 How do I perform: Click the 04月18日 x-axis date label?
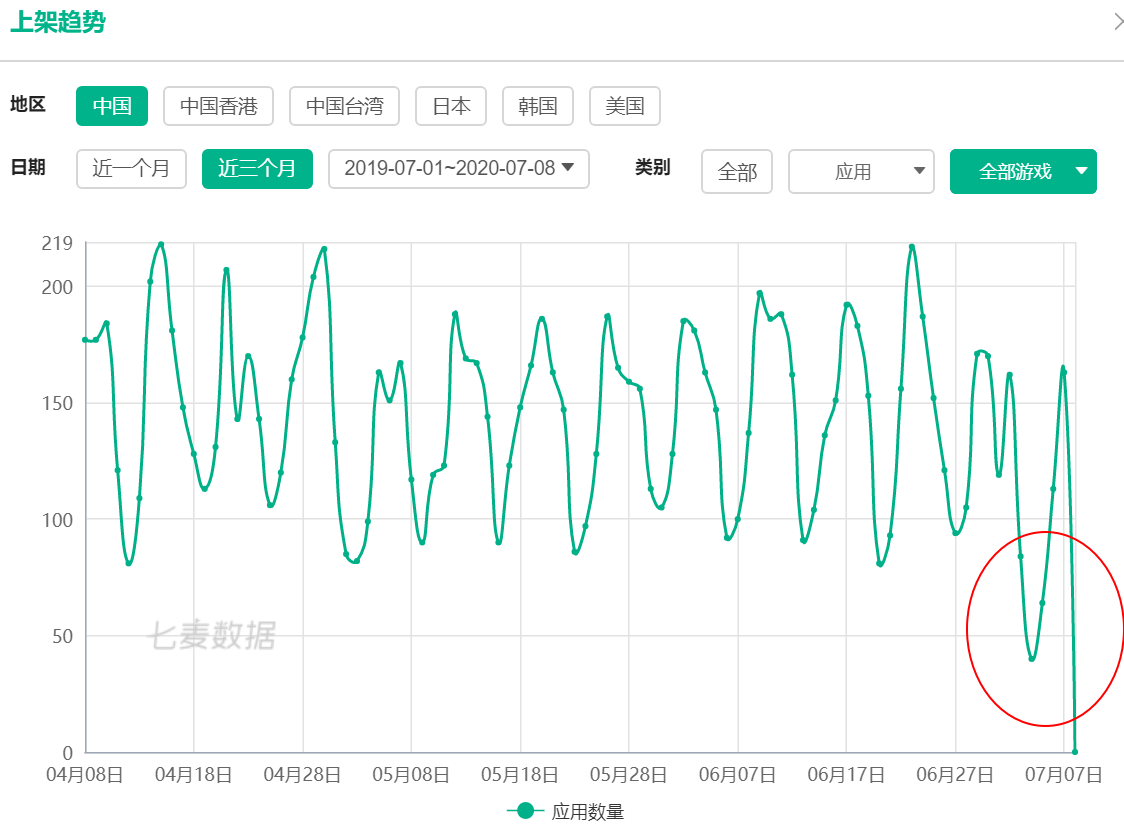coord(194,775)
